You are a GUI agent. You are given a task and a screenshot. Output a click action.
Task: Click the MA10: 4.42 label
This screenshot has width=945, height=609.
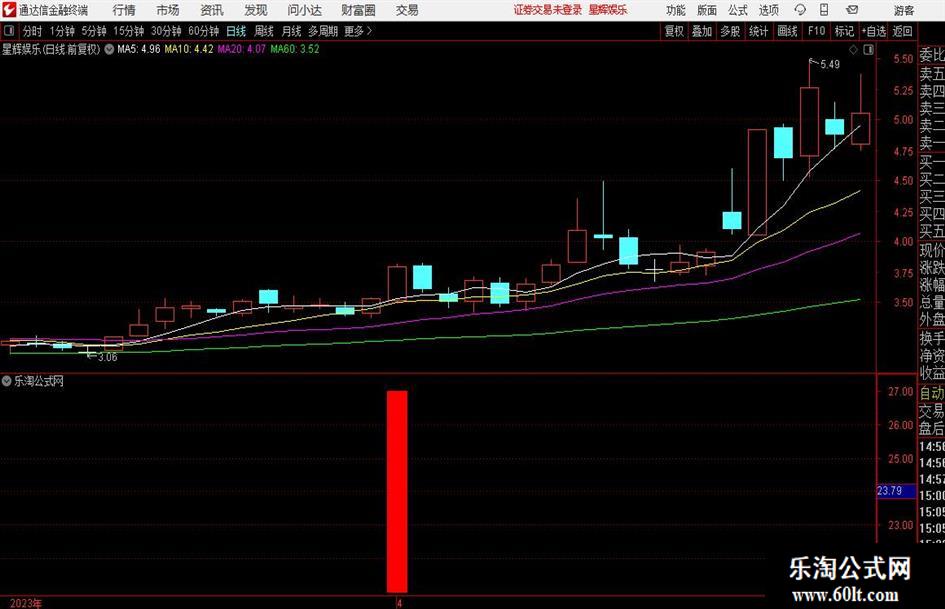[189, 49]
